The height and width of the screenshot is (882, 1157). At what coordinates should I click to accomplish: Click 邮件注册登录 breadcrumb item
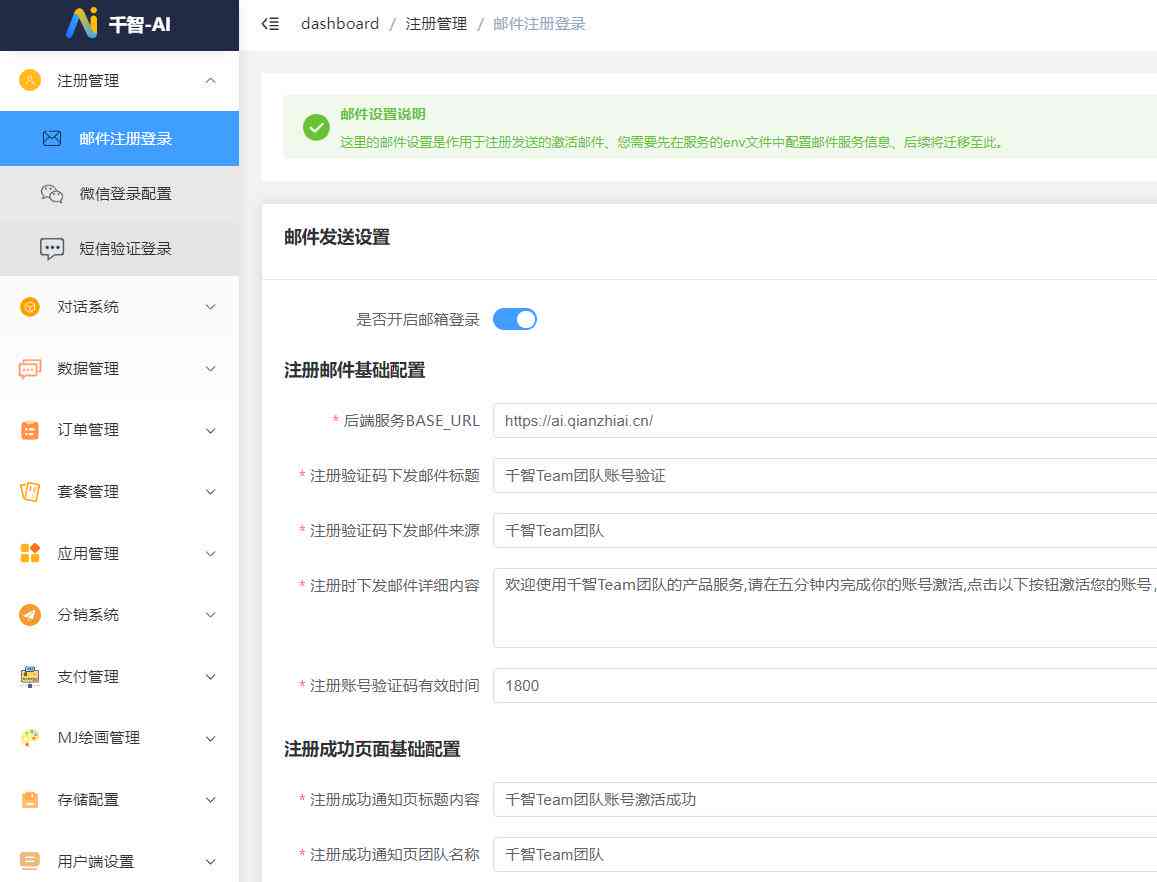[539, 24]
